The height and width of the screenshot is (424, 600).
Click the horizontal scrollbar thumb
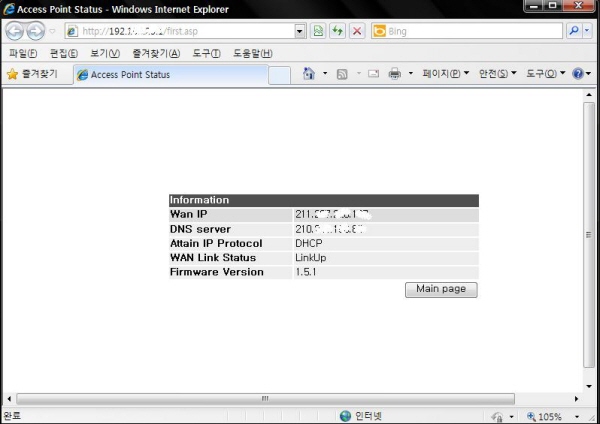265,399
